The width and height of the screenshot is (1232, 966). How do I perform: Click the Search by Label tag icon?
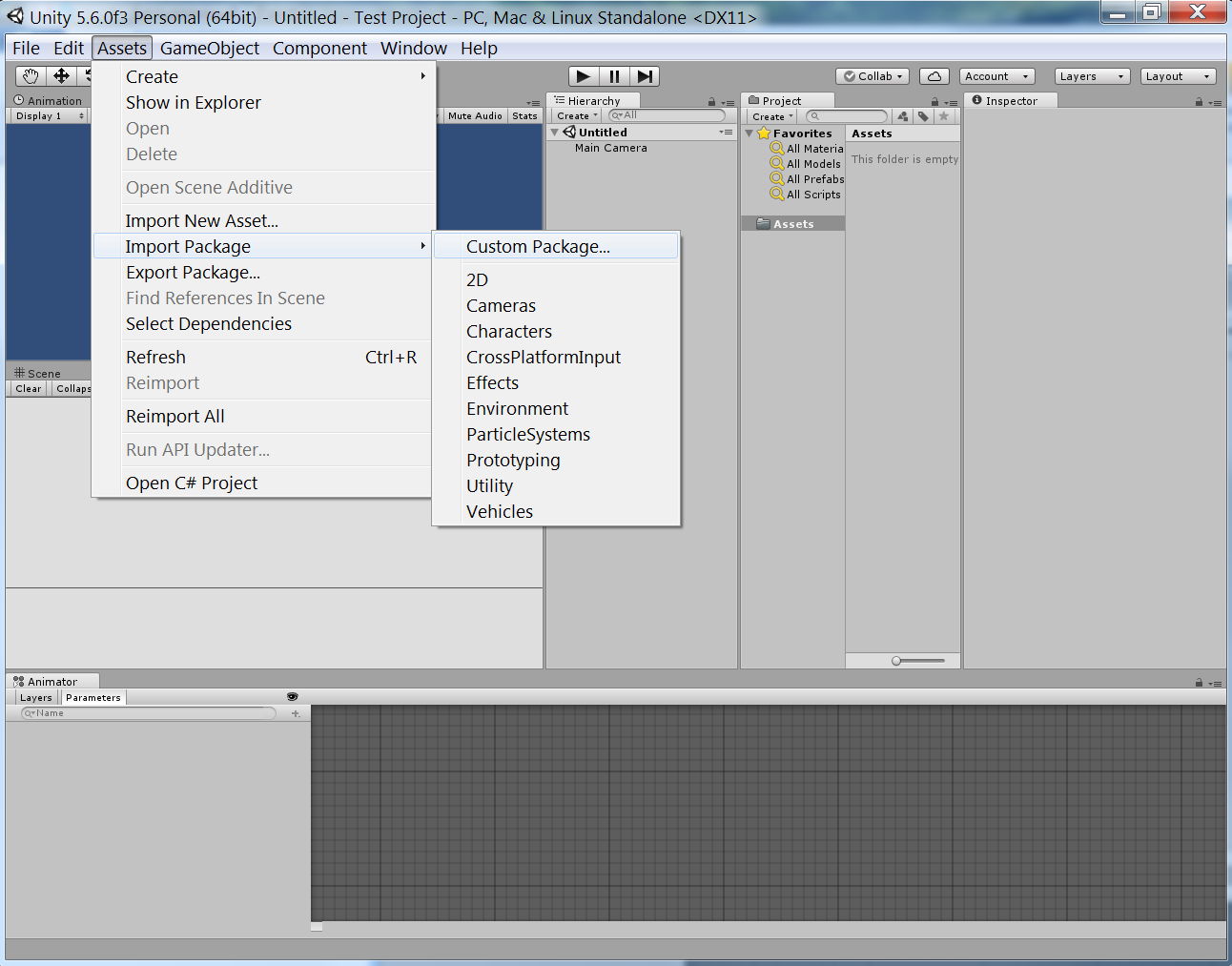click(923, 116)
